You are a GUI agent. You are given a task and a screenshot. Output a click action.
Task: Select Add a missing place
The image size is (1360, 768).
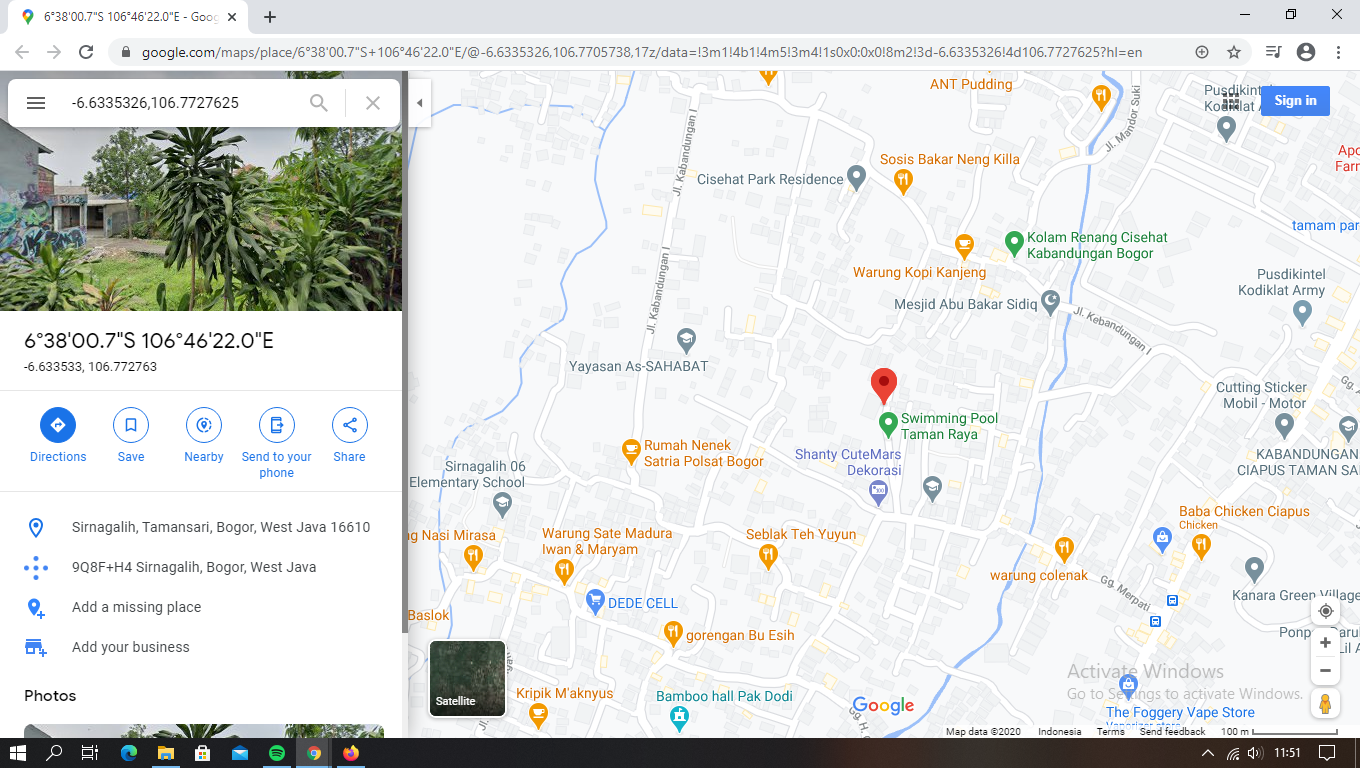coord(136,607)
